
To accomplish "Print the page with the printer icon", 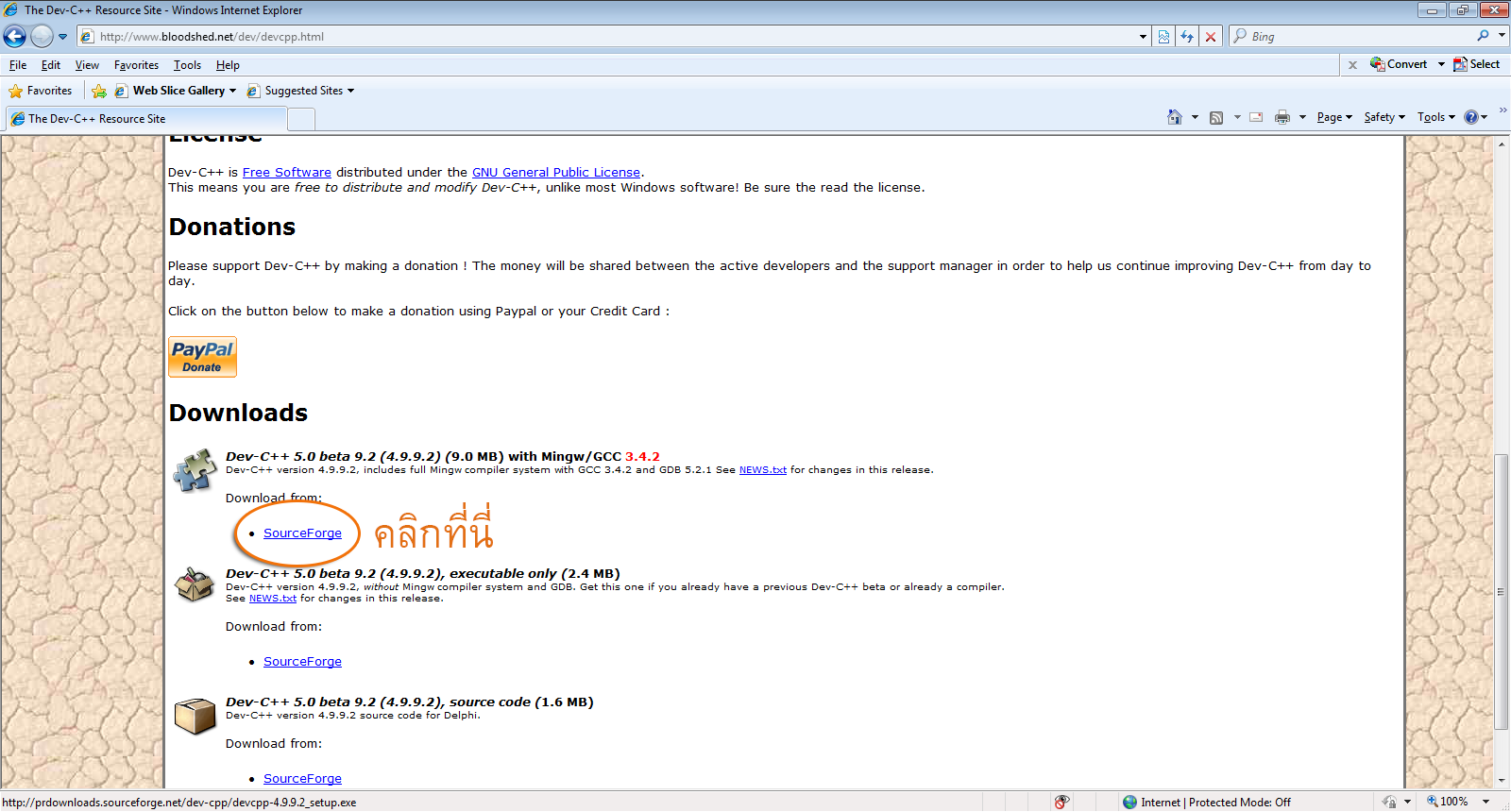I will pos(1282,117).
